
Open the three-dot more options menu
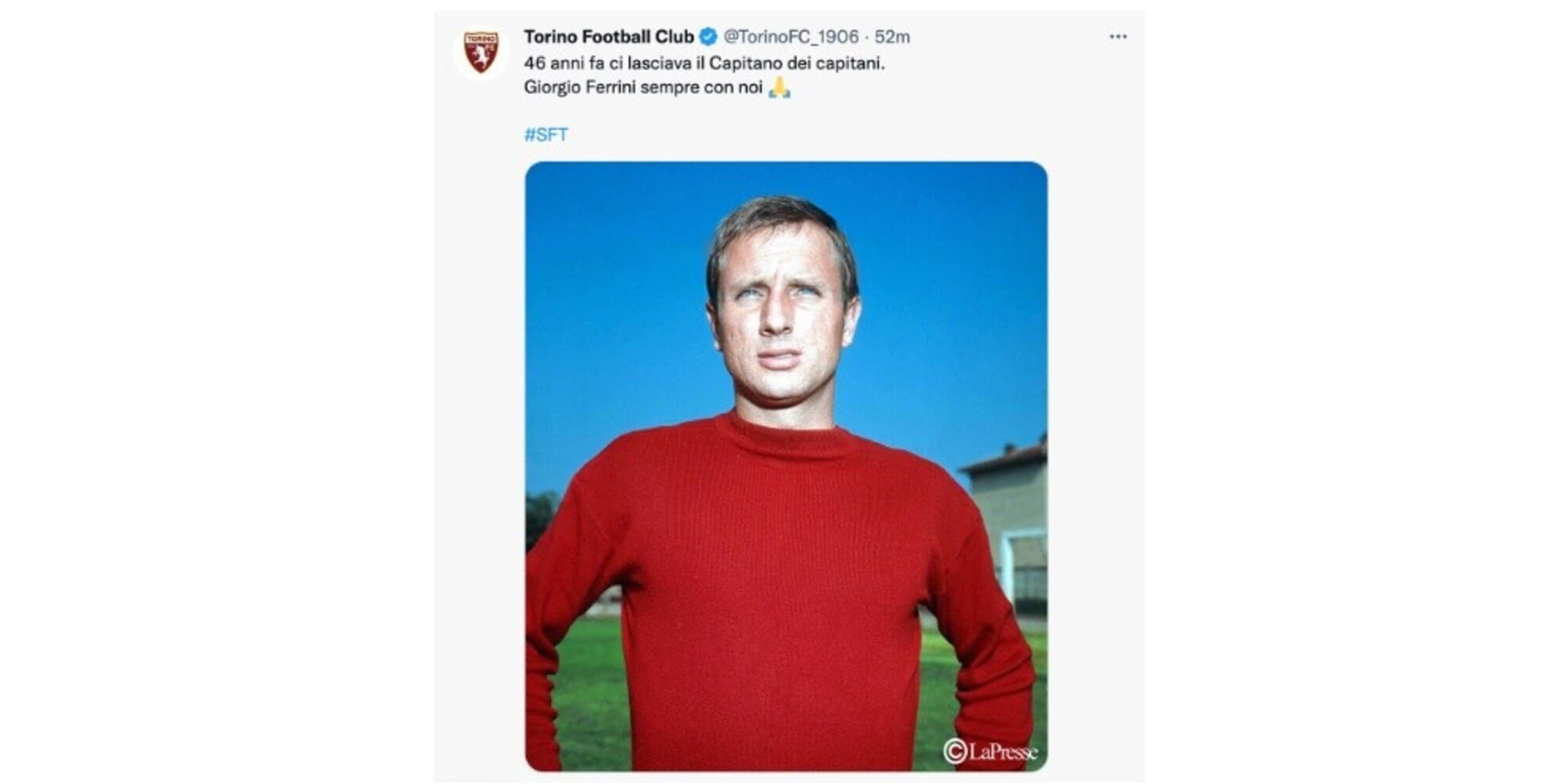click(1118, 37)
